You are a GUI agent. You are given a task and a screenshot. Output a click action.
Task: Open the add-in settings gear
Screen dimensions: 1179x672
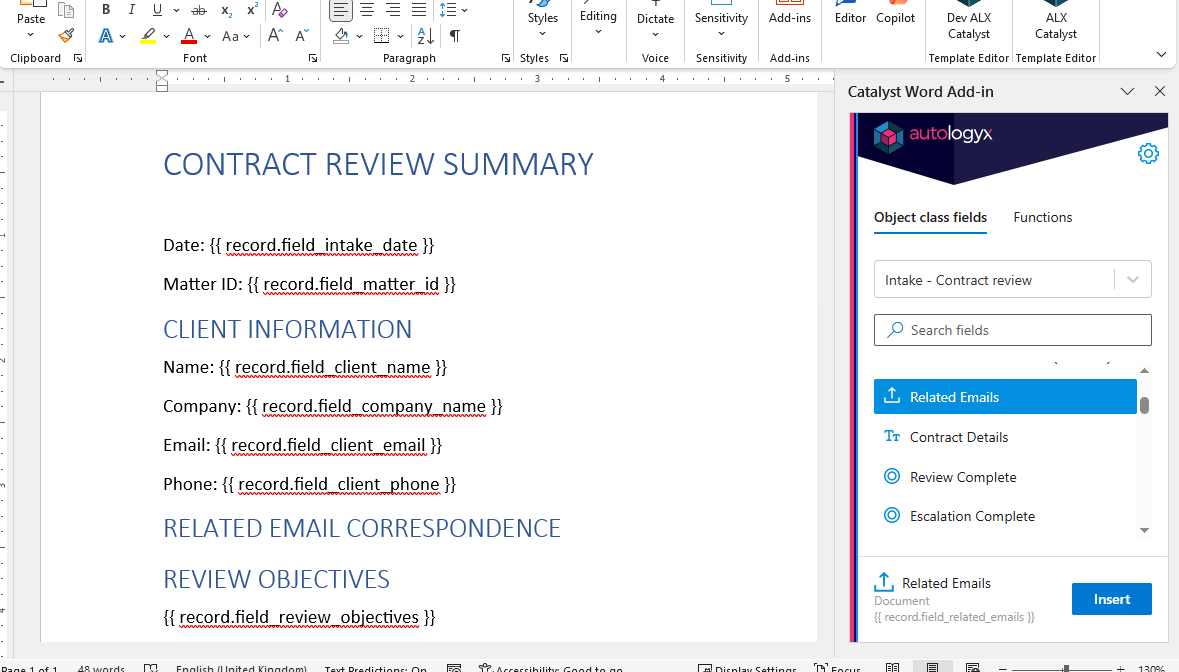1148,154
